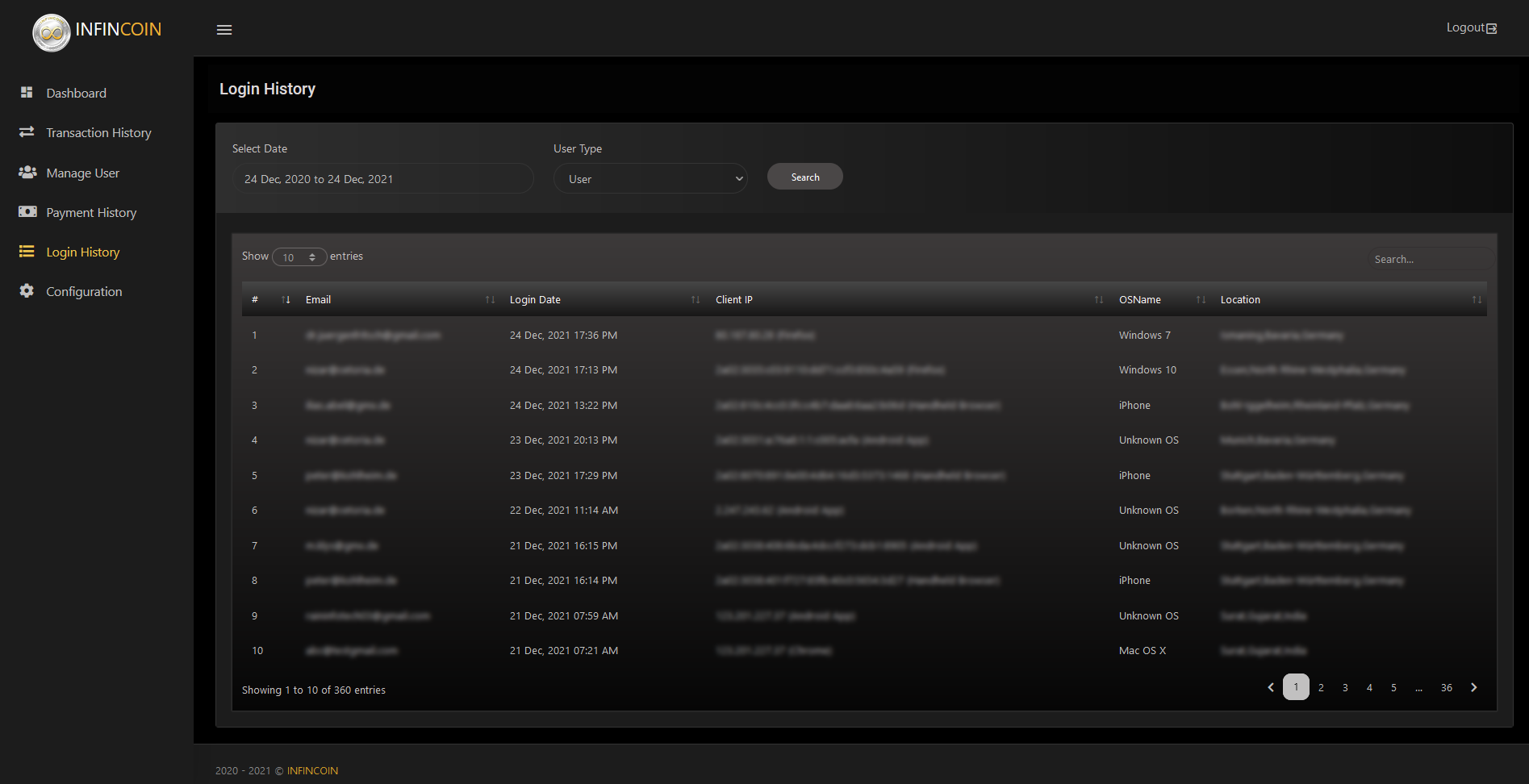Open the User Type dropdown
This screenshot has height=784, width=1529.
click(650, 179)
